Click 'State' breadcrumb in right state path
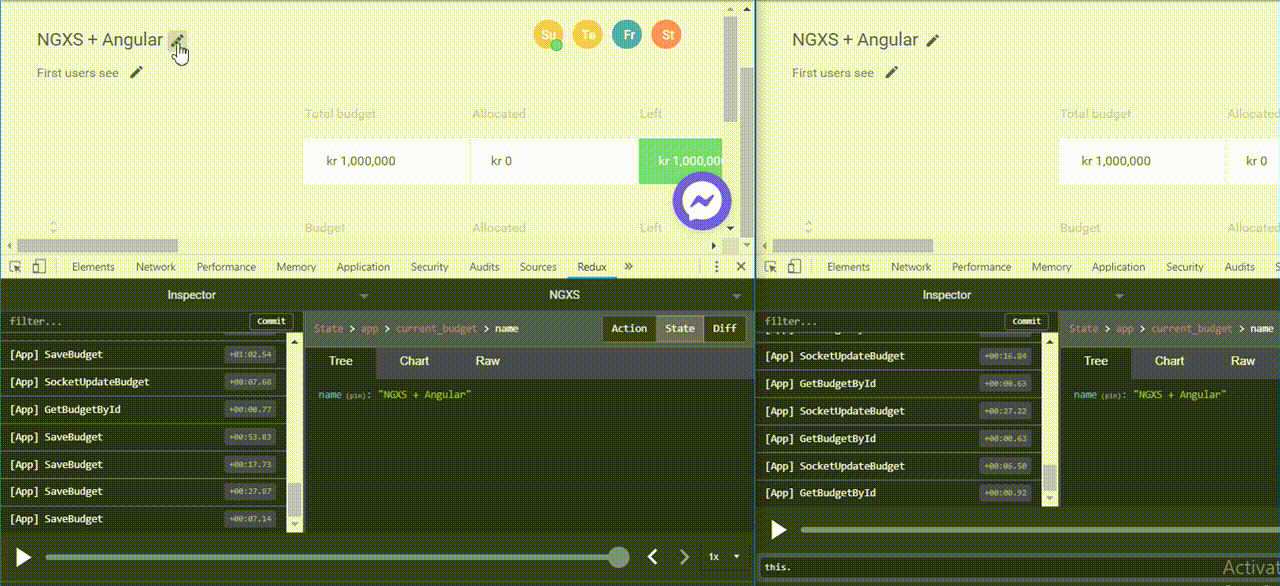Viewport: 1280px width, 586px height. [1083, 328]
